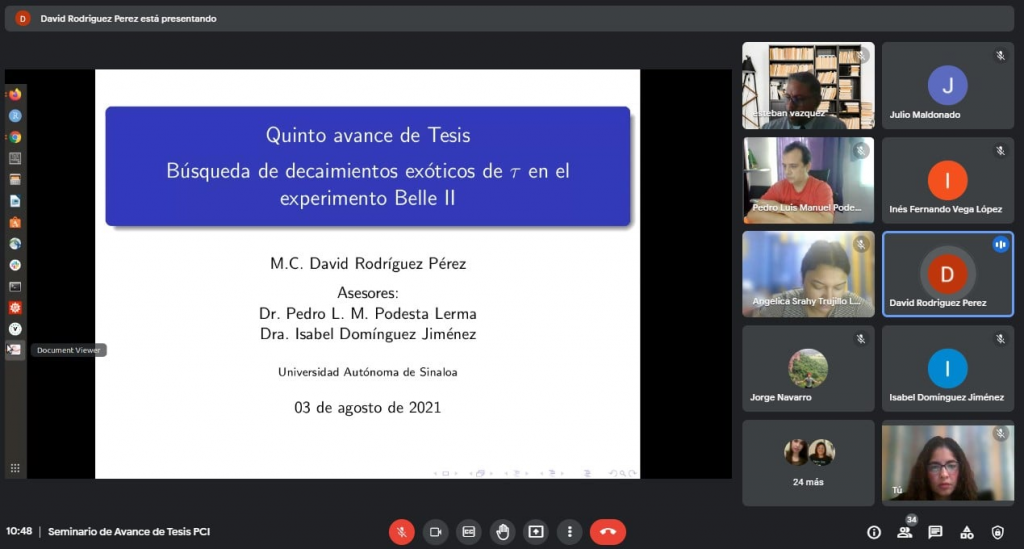Click the document file icon in shared dock
The image size is (1024, 549).
coord(15,201)
